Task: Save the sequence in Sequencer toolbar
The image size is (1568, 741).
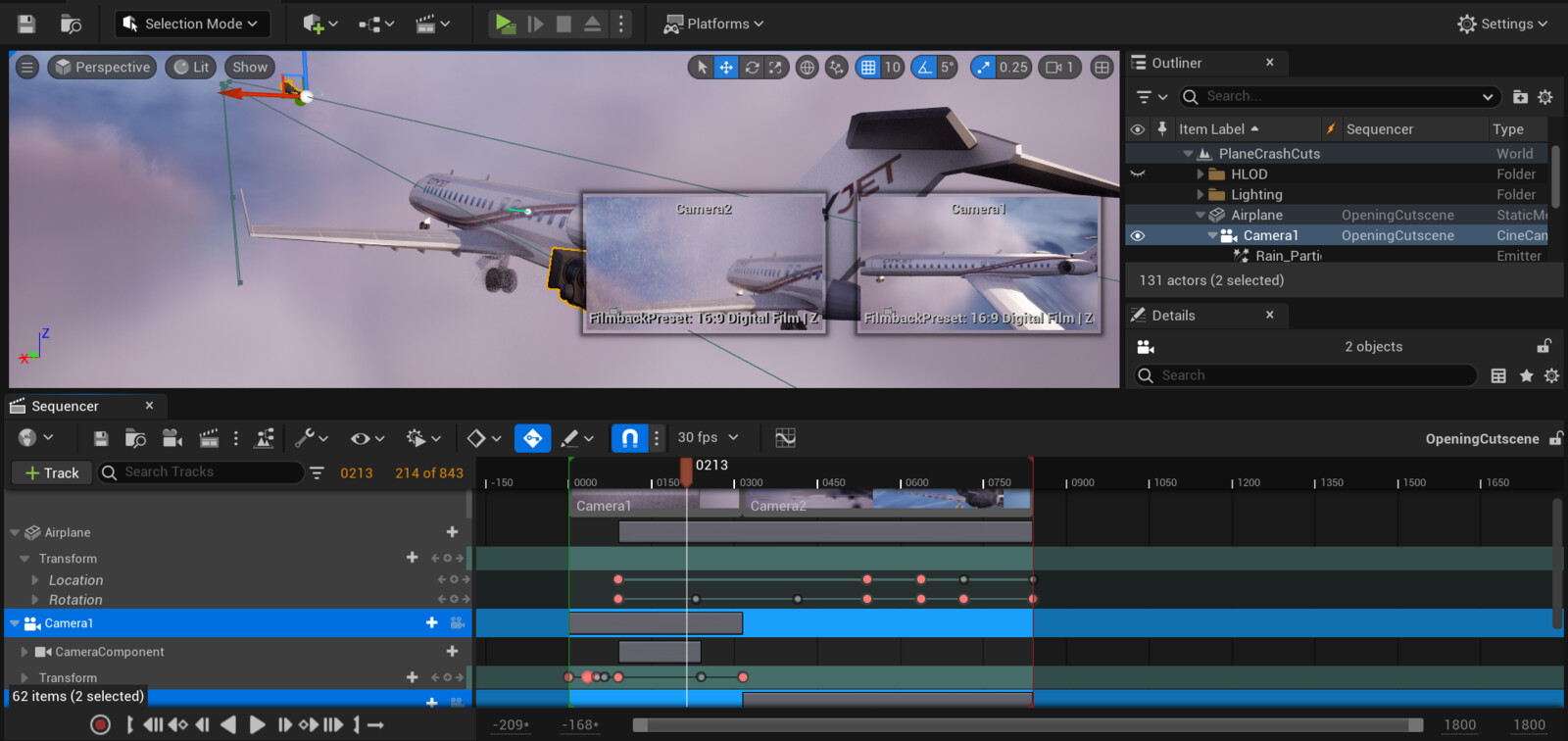Action: pyautogui.click(x=101, y=438)
